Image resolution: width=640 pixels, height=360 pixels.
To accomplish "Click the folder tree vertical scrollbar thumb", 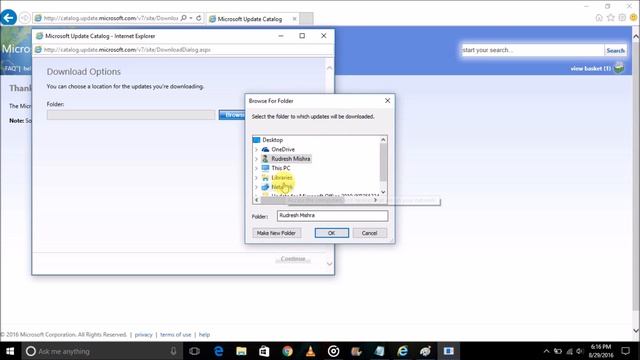I will click(x=383, y=162).
